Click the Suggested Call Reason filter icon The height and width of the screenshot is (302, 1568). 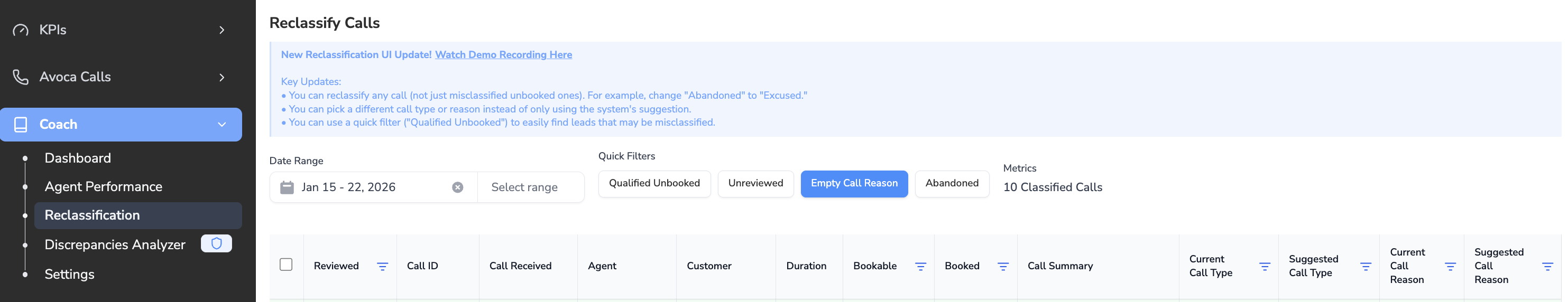point(1547,267)
